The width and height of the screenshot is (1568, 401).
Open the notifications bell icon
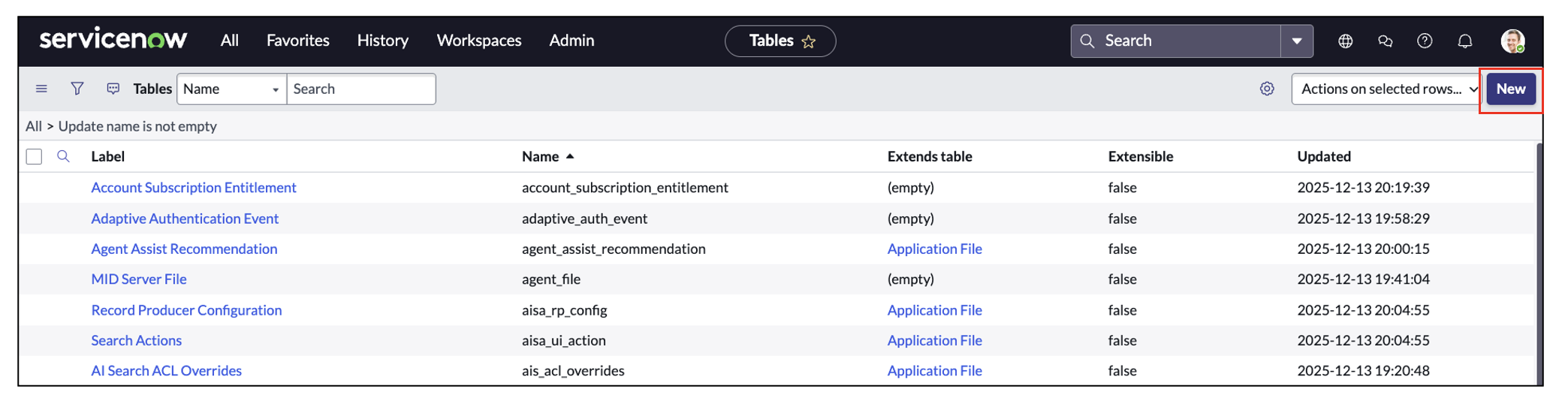pyautogui.click(x=1464, y=41)
